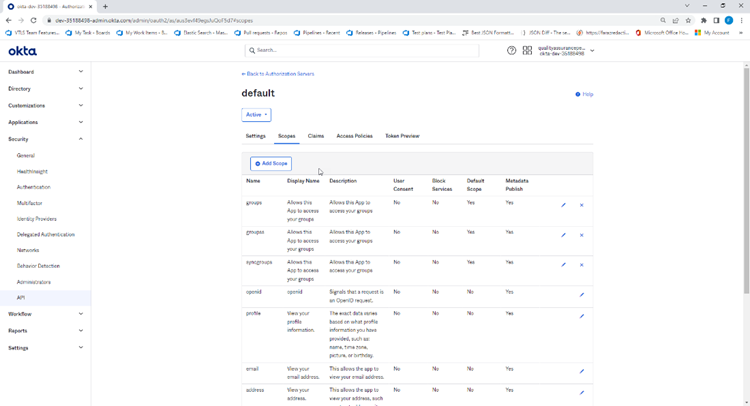Delete the syncgroups scope
The width and height of the screenshot is (750, 406).
(582, 264)
